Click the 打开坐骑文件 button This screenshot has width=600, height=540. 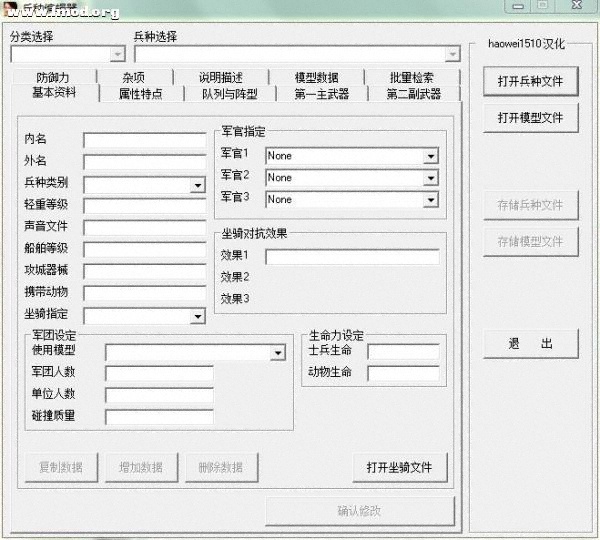(399, 467)
